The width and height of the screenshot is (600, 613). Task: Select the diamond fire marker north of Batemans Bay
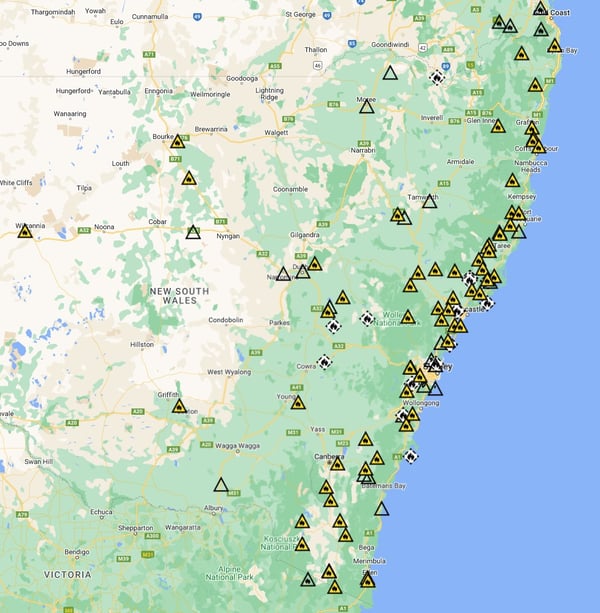tap(410, 456)
